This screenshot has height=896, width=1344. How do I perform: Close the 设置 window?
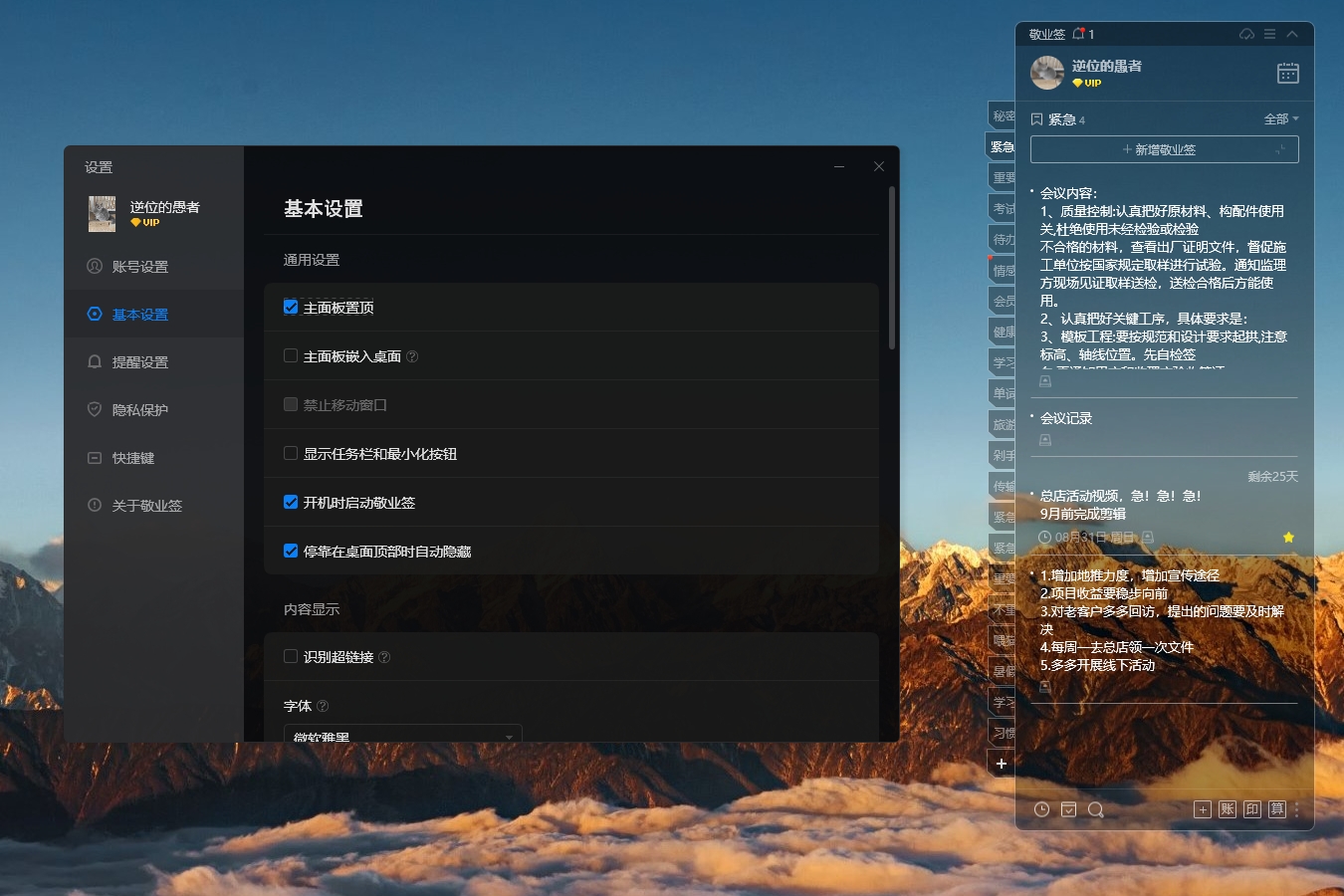click(879, 166)
